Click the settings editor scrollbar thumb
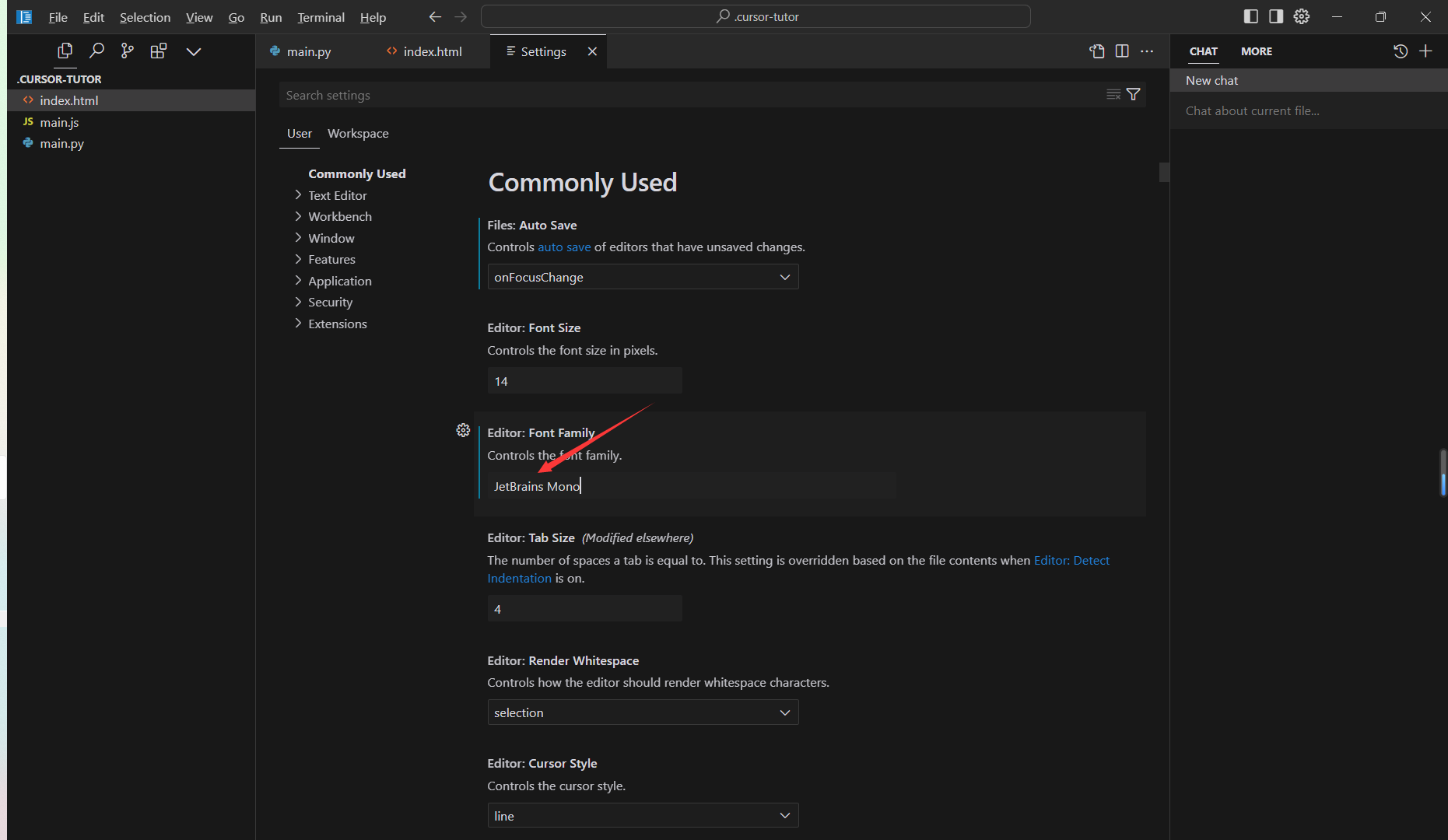Screen dimensions: 1448x840 coord(1164,172)
